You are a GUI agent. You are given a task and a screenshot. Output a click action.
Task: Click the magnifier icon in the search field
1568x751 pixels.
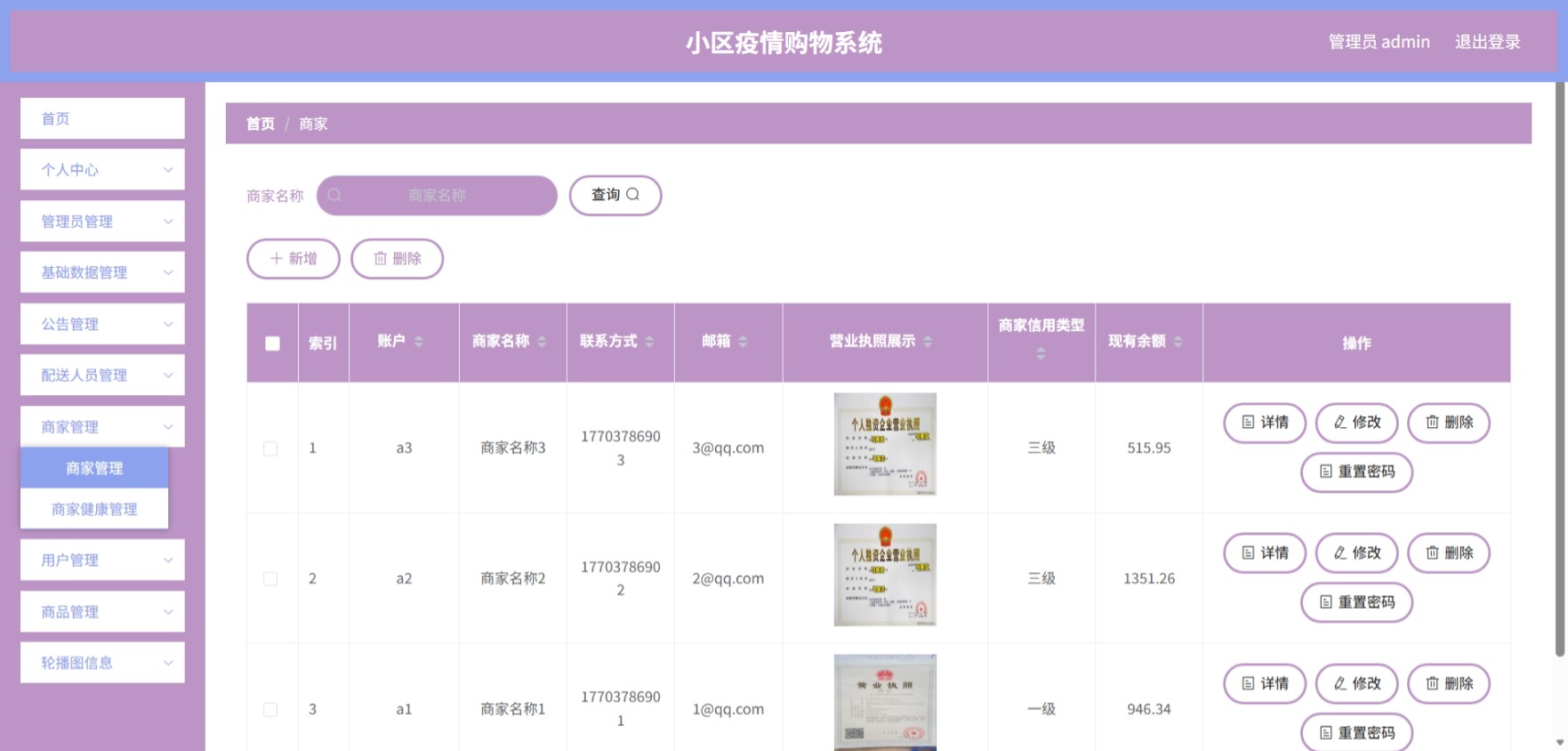[x=334, y=195]
